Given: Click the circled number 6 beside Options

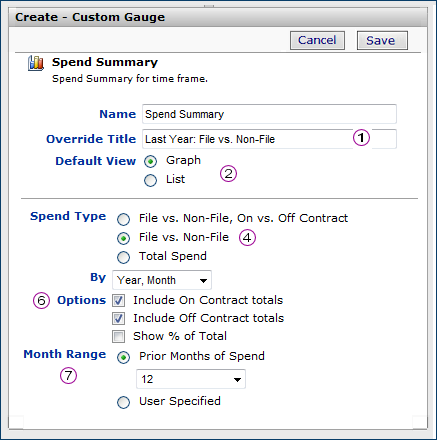Looking at the screenshot, I should pyautogui.click(x=41, y=301).
